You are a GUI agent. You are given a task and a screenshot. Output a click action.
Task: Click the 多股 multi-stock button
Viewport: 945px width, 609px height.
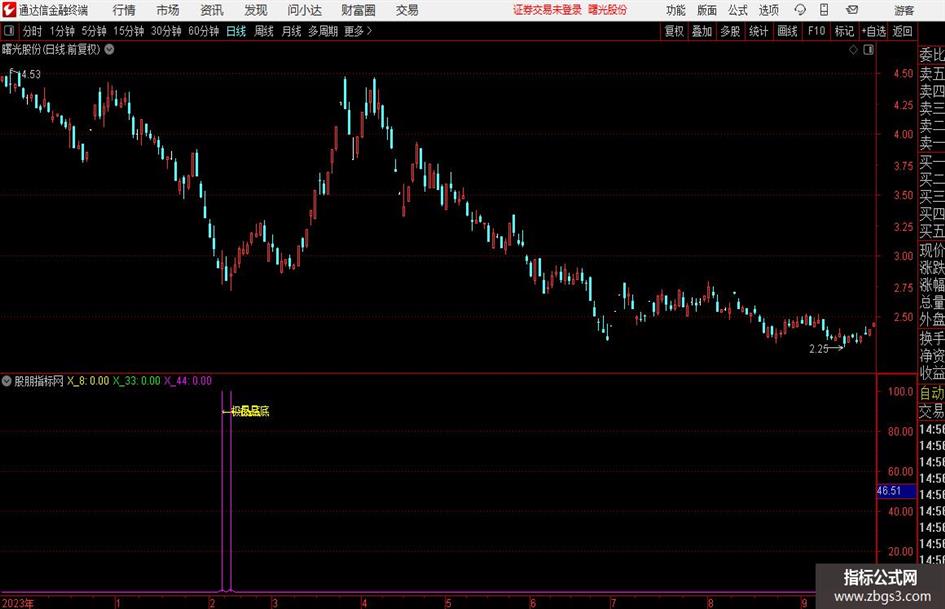click(x=730, y=31)
